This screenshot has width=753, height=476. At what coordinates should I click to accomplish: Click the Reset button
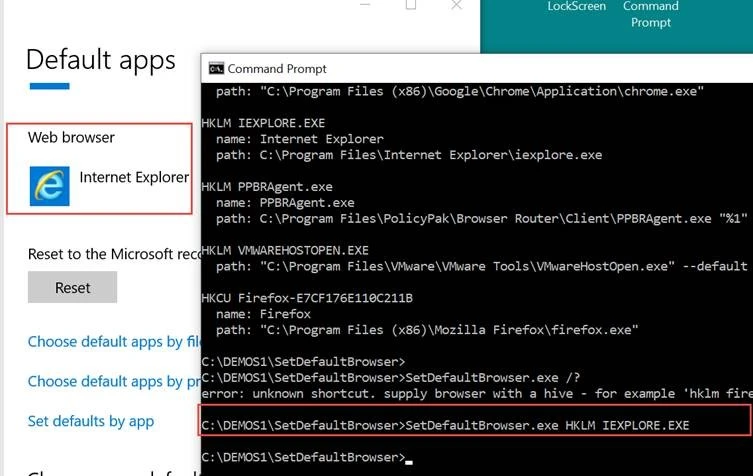[x=72, y=287]
